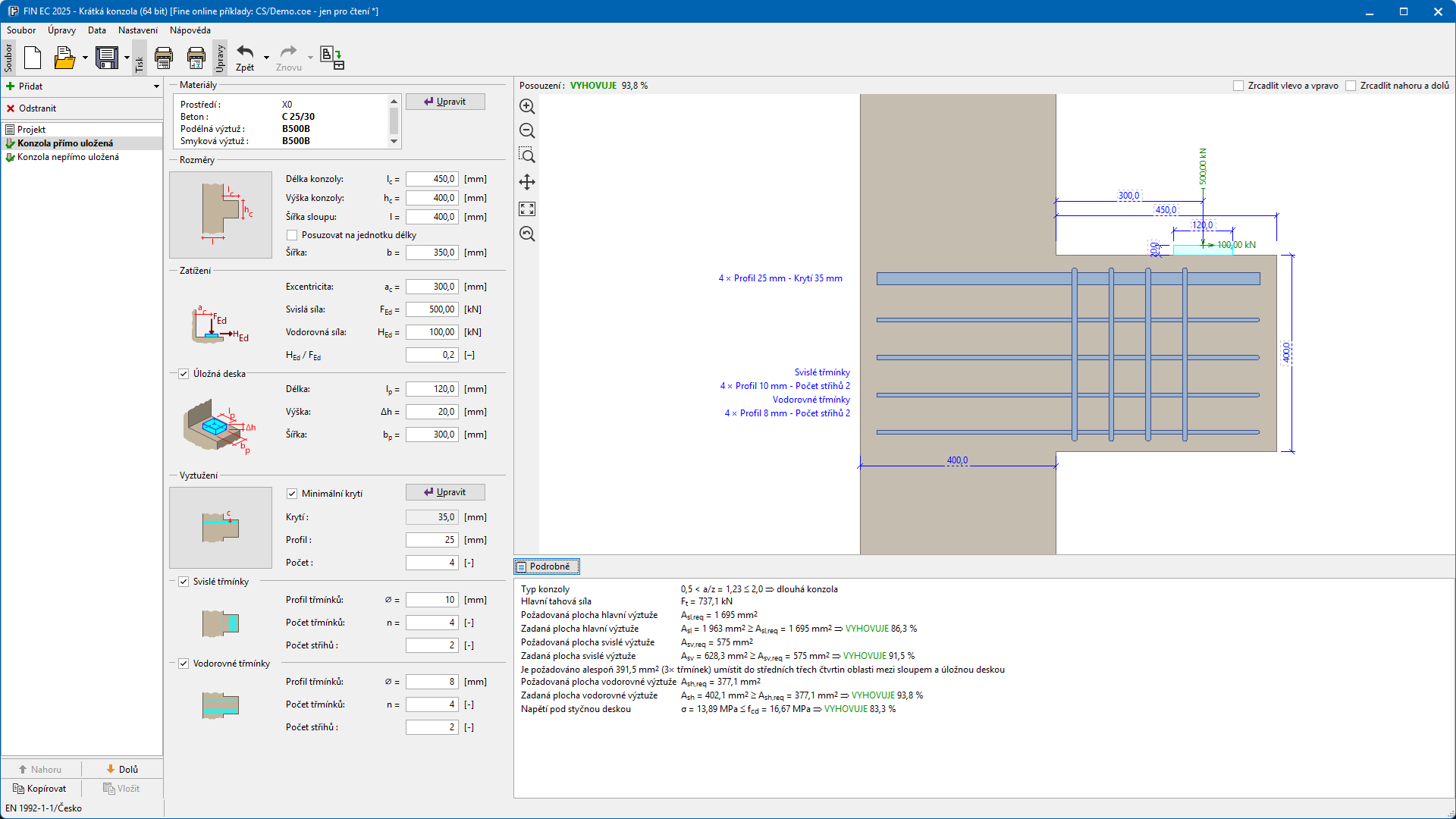1456x819 pixels.
Task: Click the new file icon
Action: coord(33,58)
